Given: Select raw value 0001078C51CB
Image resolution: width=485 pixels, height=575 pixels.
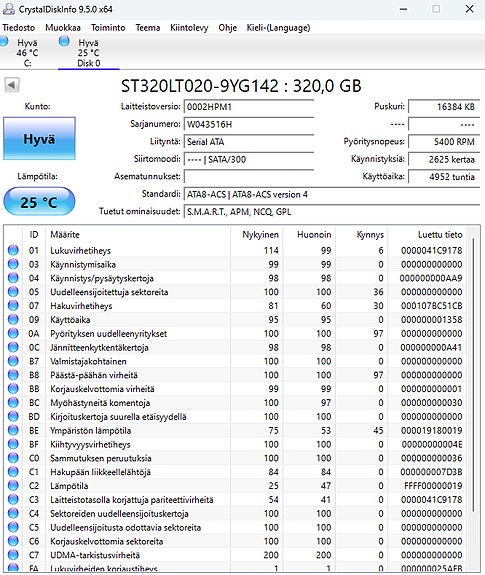Looking at the screenshot, I should 431,305.
